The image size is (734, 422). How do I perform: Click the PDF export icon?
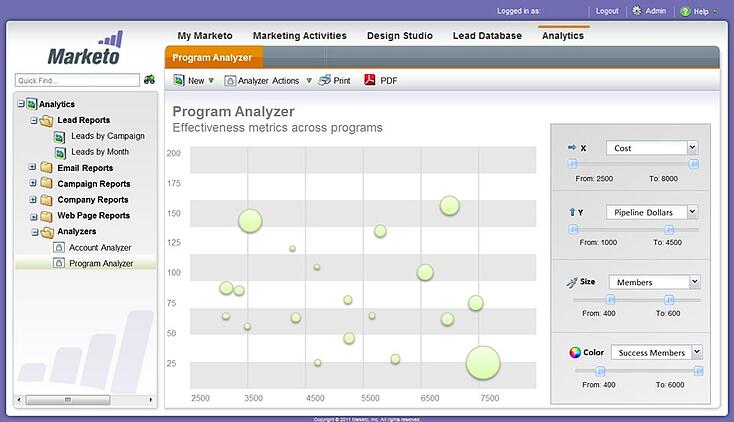coord(370,80)
